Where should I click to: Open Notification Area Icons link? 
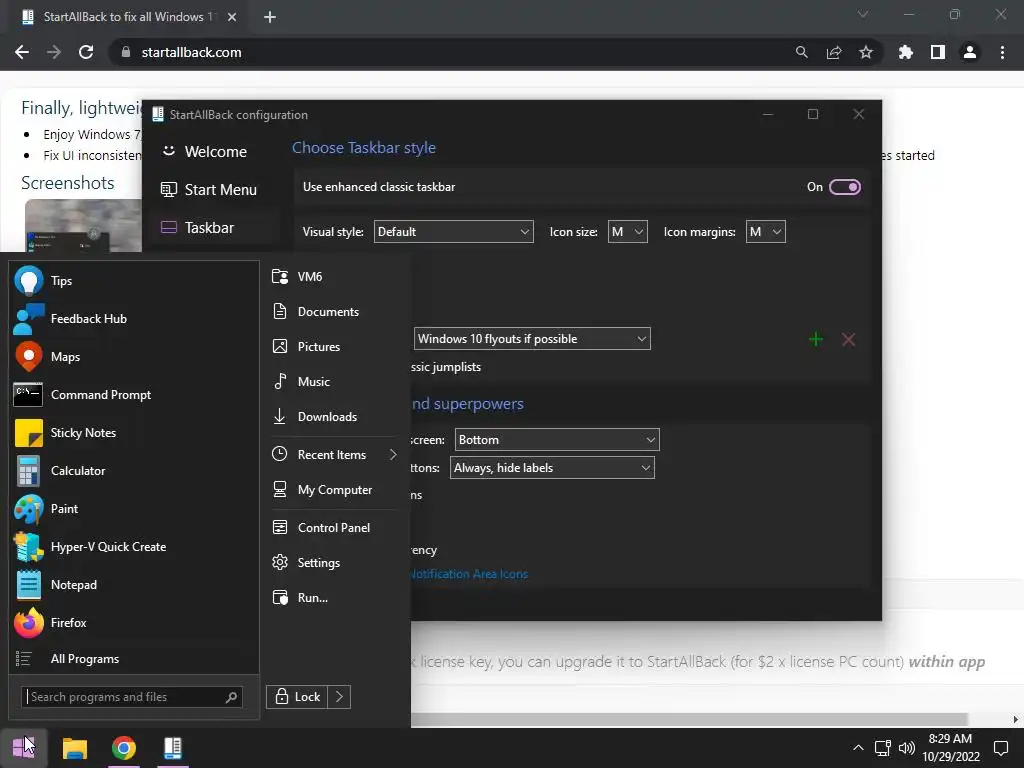tap(469, 574)
